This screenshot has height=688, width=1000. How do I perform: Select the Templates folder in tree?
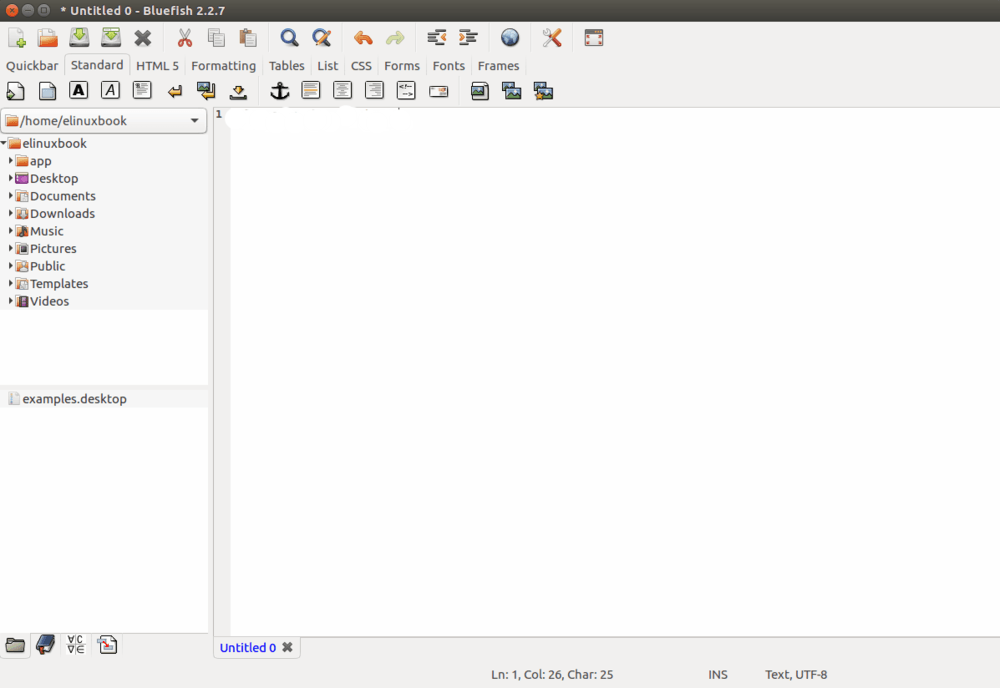[59, 284]
